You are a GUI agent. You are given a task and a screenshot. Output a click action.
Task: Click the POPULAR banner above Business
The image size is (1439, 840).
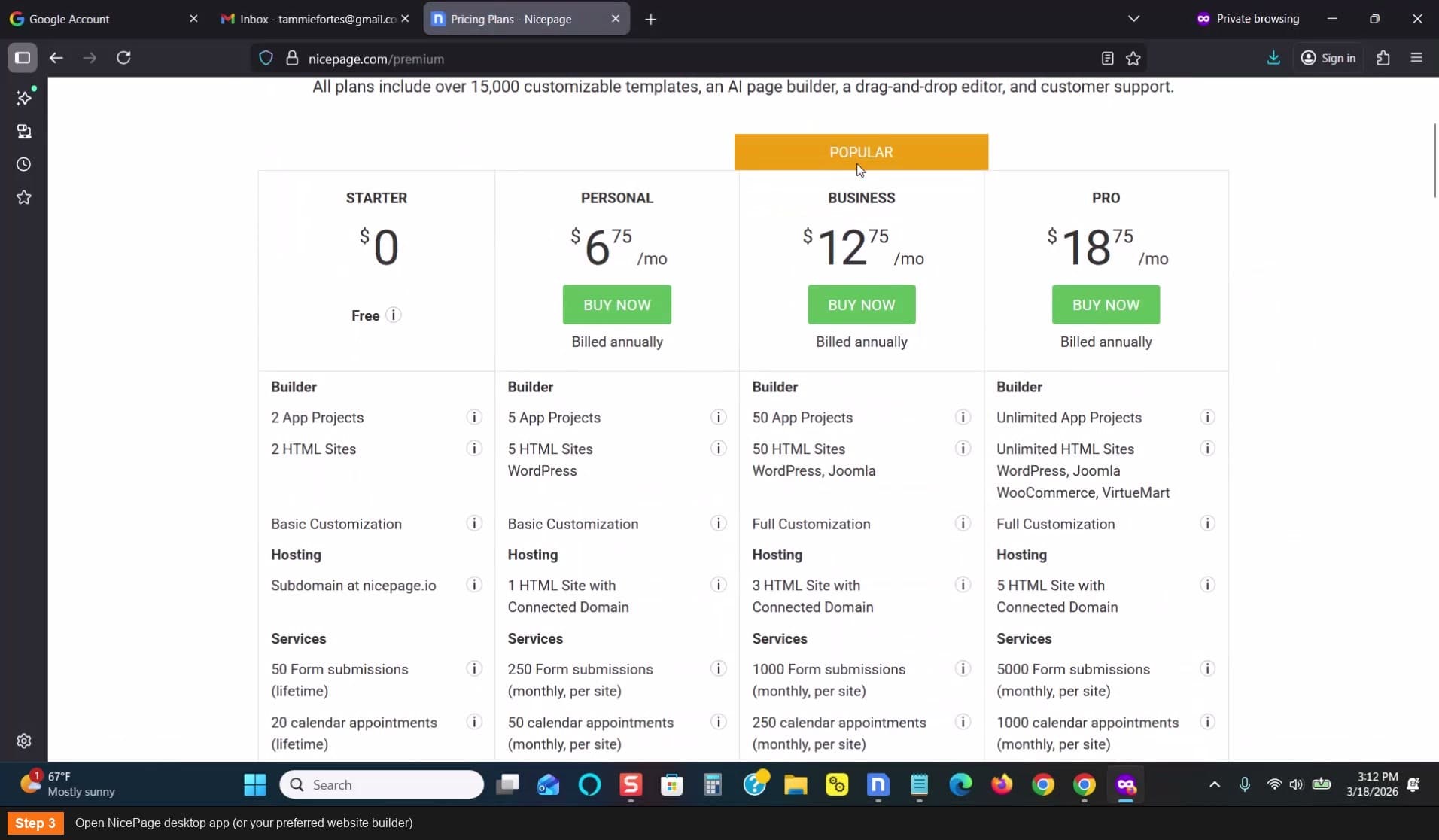861,152
